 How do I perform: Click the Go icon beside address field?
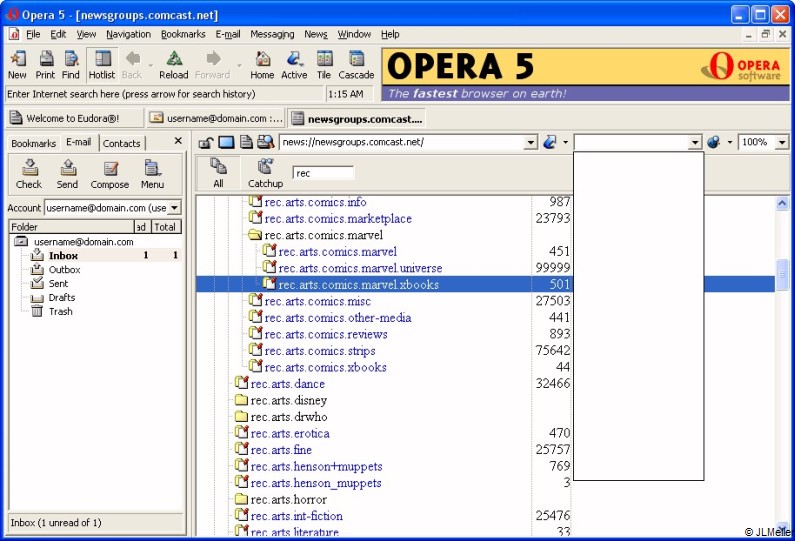(550, 142)
